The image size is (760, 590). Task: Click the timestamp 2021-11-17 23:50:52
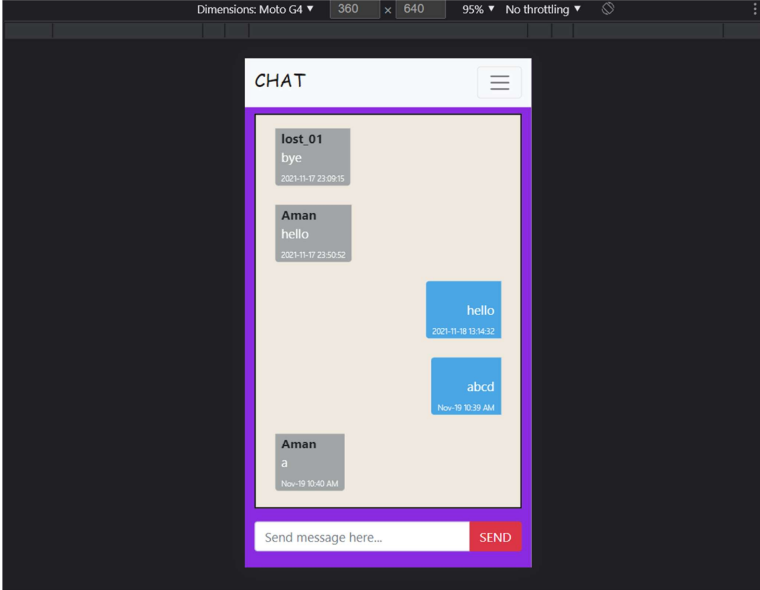[x=313, y=255]
